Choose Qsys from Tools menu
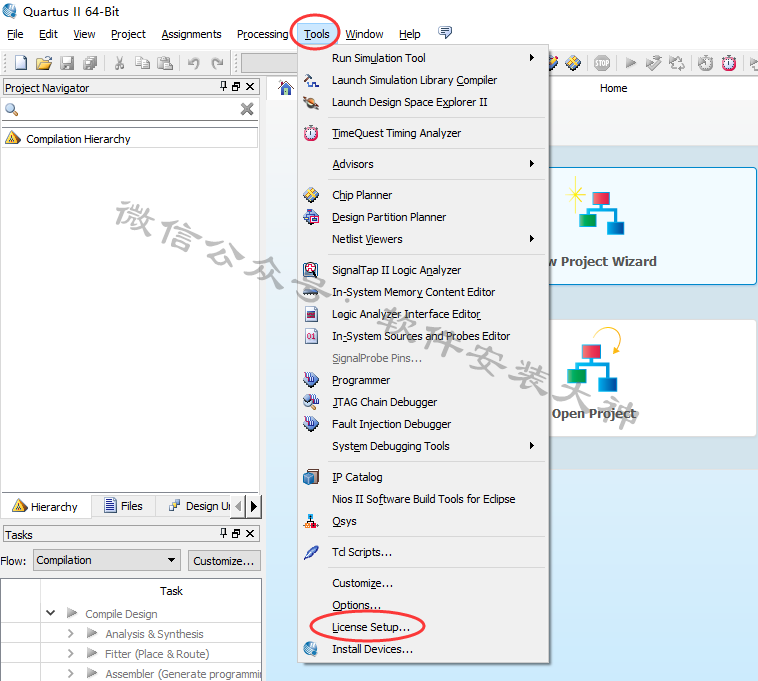This screenshot has height=681, width=758. (423, 521)
